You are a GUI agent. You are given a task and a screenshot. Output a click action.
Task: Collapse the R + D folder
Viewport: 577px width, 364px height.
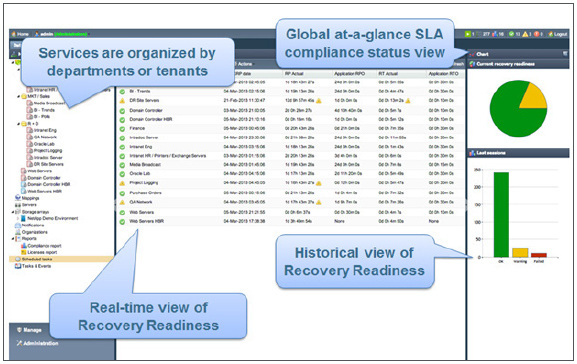[x=18, y=124]
